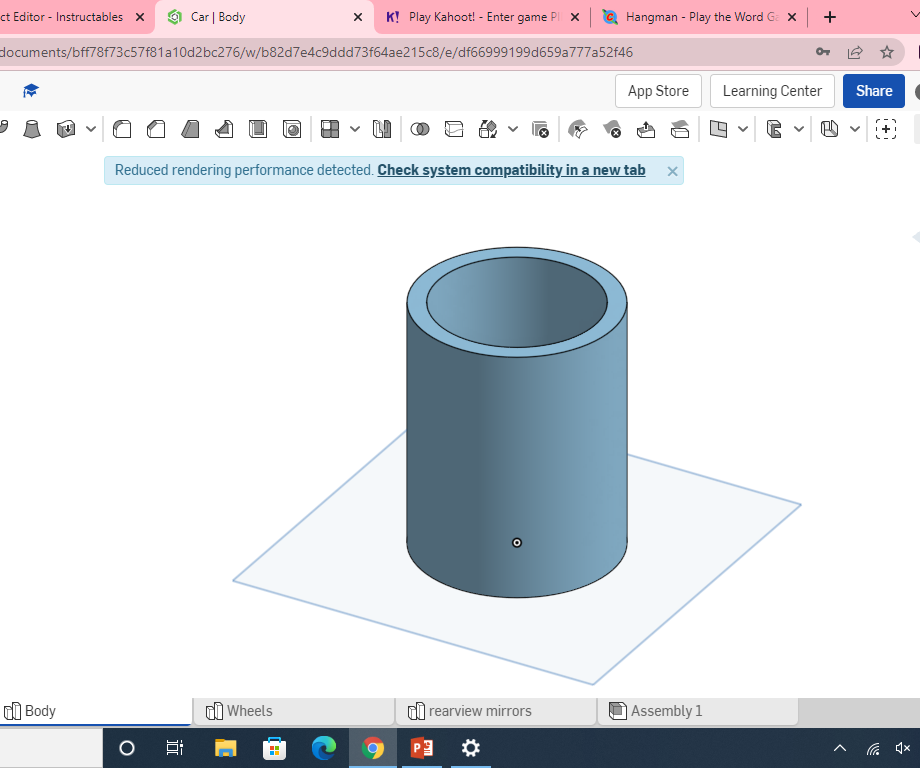Click the share page icon in address bar
This screenshot has height=768, width=920.
(x=855, y=52)
